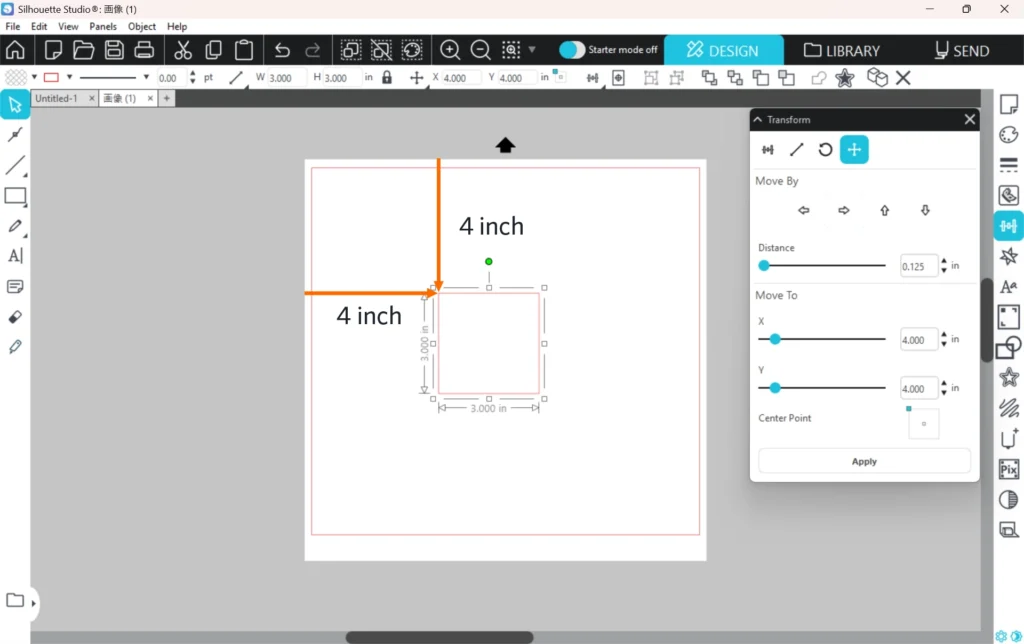Click the Apply button
Image resolution: width=1024 pixels, height=644 pixels.
click(864, 461)
